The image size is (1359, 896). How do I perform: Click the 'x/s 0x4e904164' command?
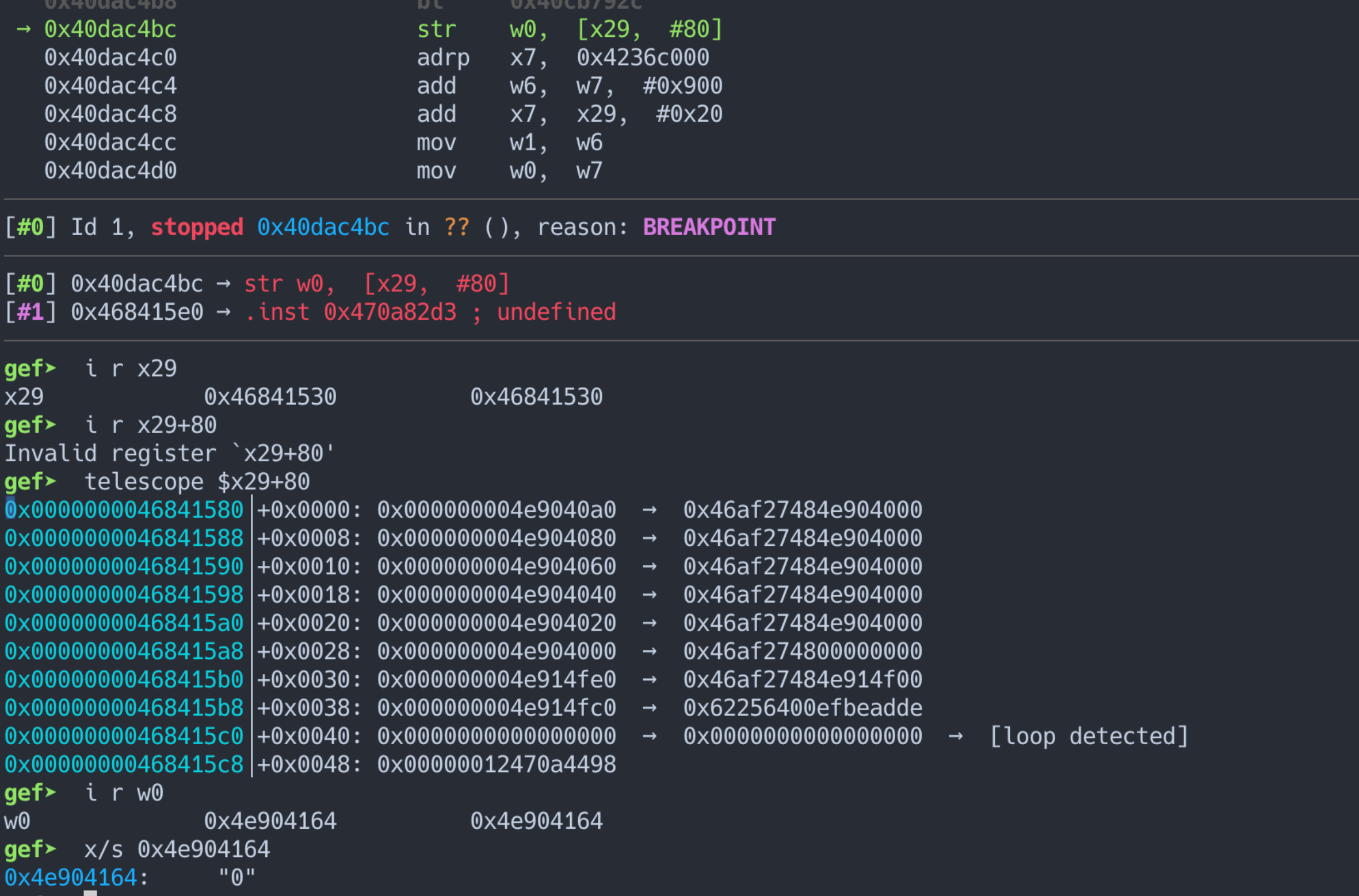pyautogui.click(x=177, y=849)
